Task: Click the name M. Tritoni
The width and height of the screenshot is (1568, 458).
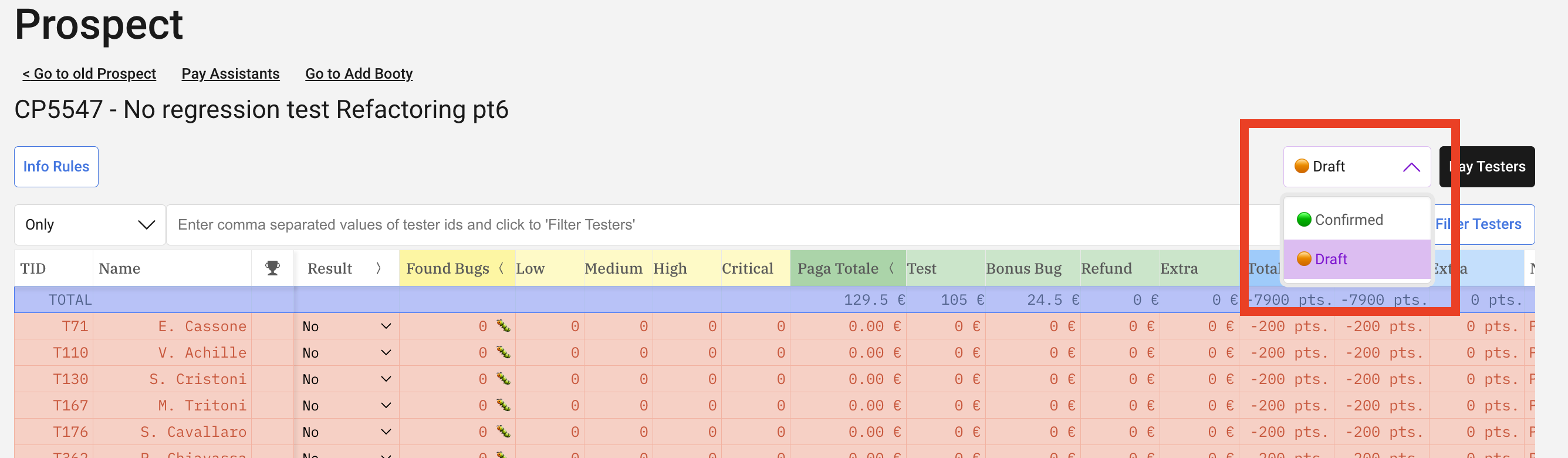Action: (202, 406)
